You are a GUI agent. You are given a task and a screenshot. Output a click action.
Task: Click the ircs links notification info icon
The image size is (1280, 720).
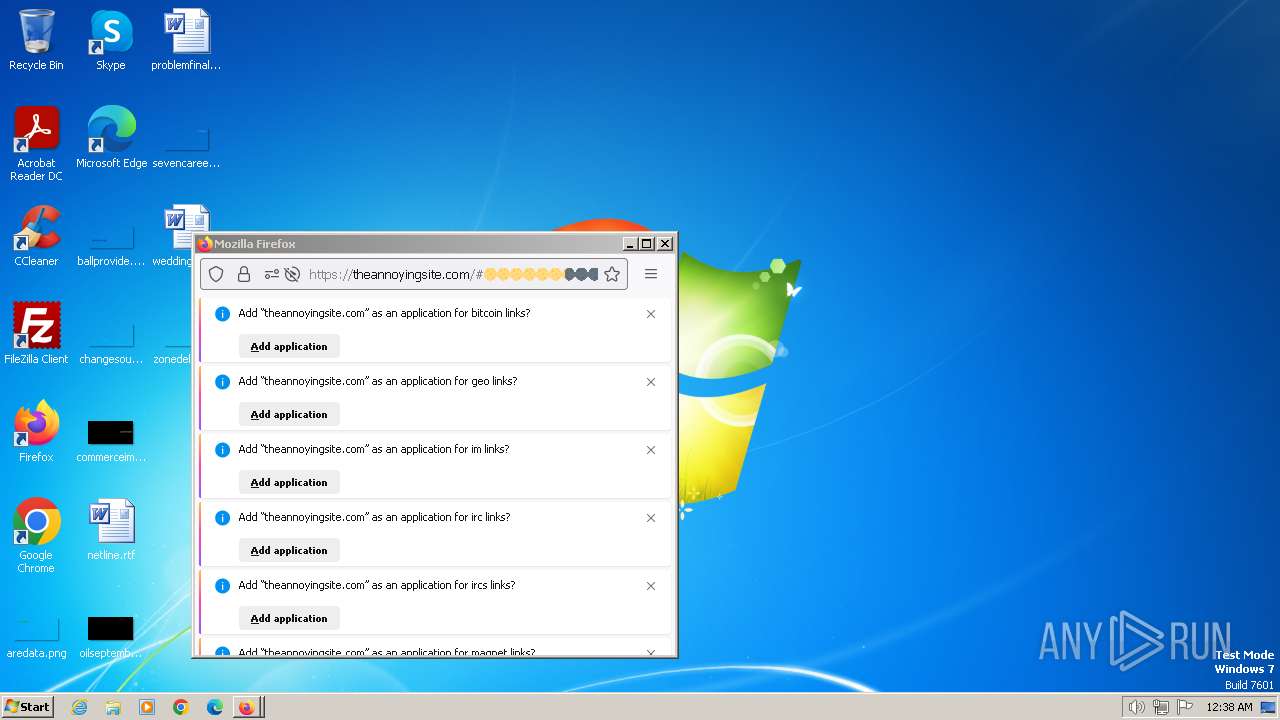[x=223, y=586]
